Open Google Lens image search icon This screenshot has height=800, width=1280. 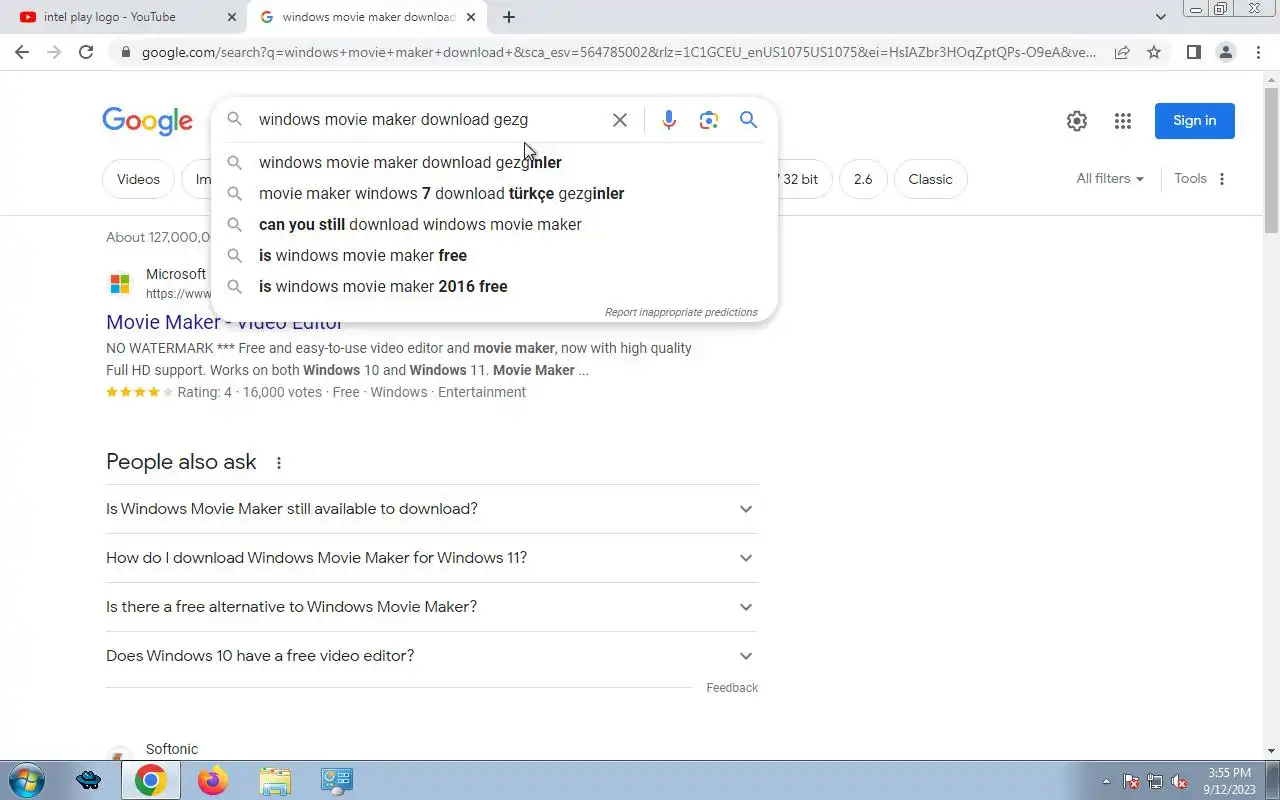pos(709,120)
